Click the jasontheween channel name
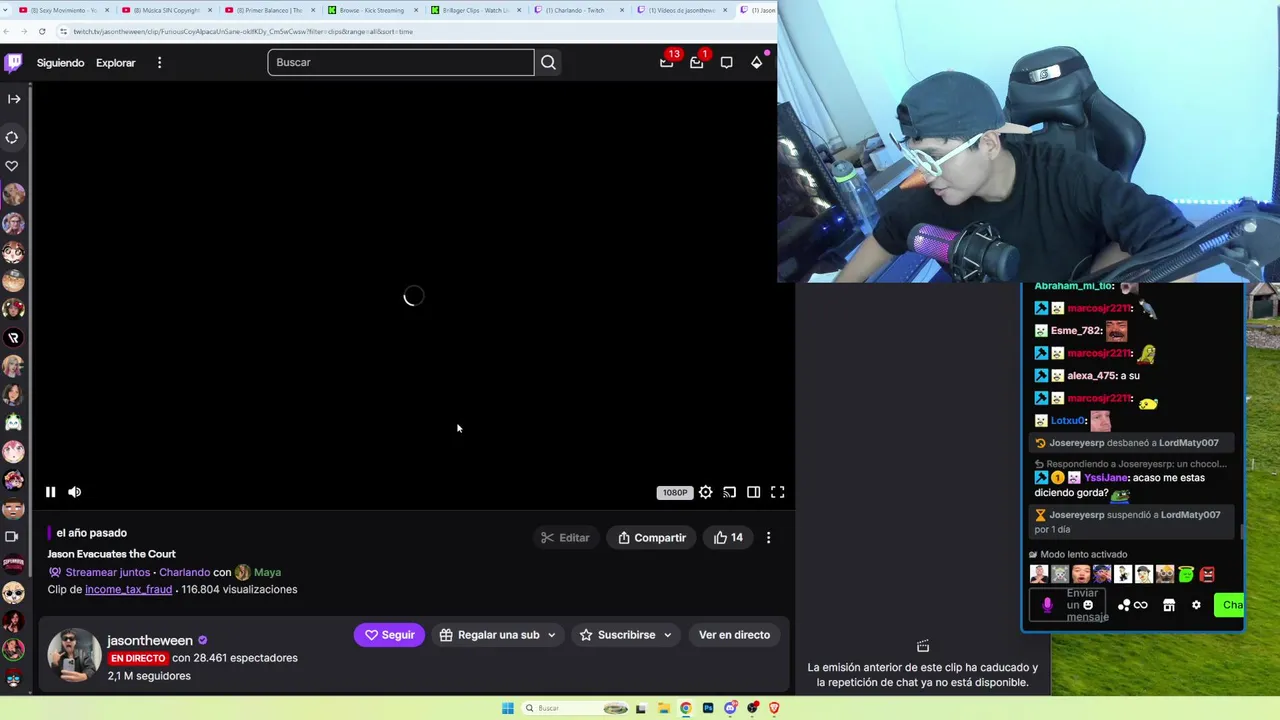 (150, 641)
